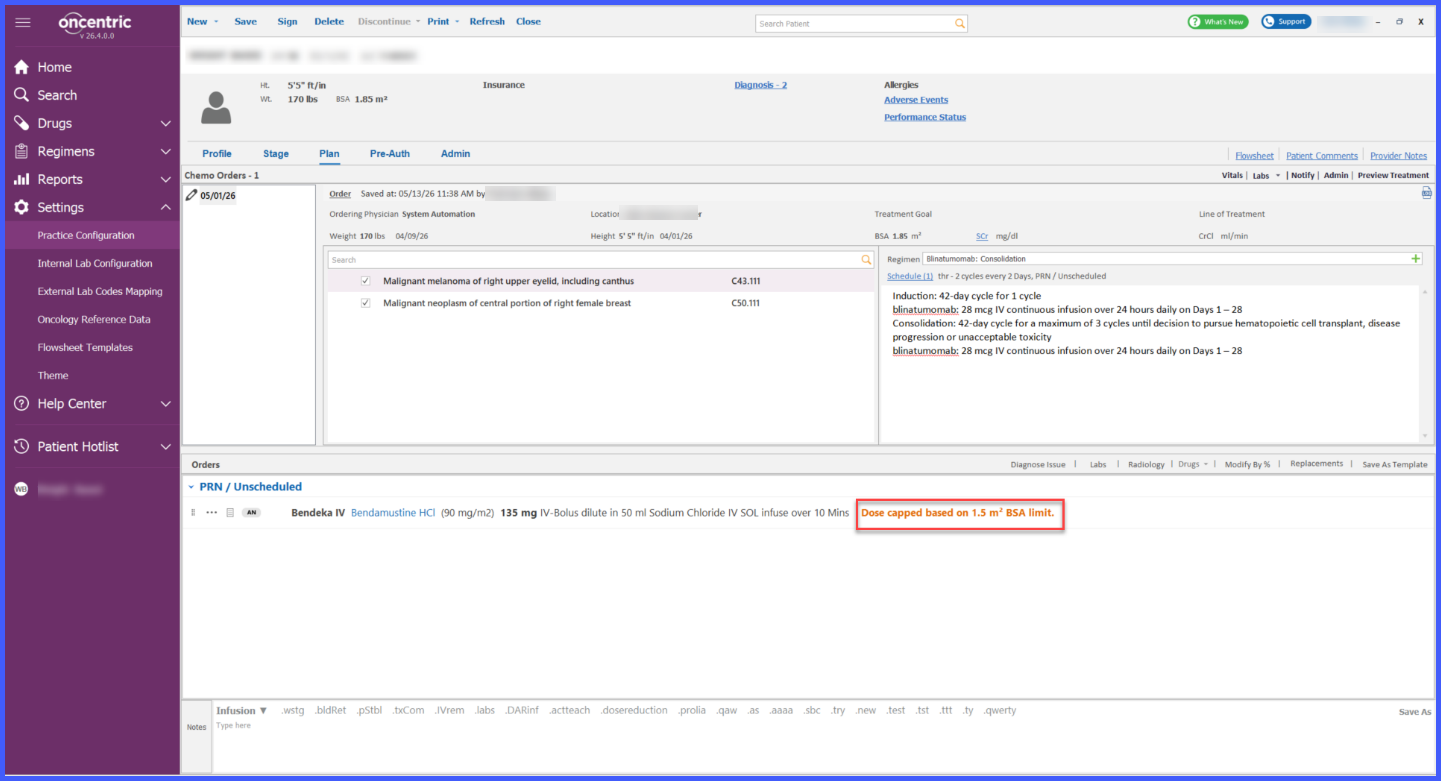Click the document icon at order top right
Screen dimensions: 1441x781
1426,193
